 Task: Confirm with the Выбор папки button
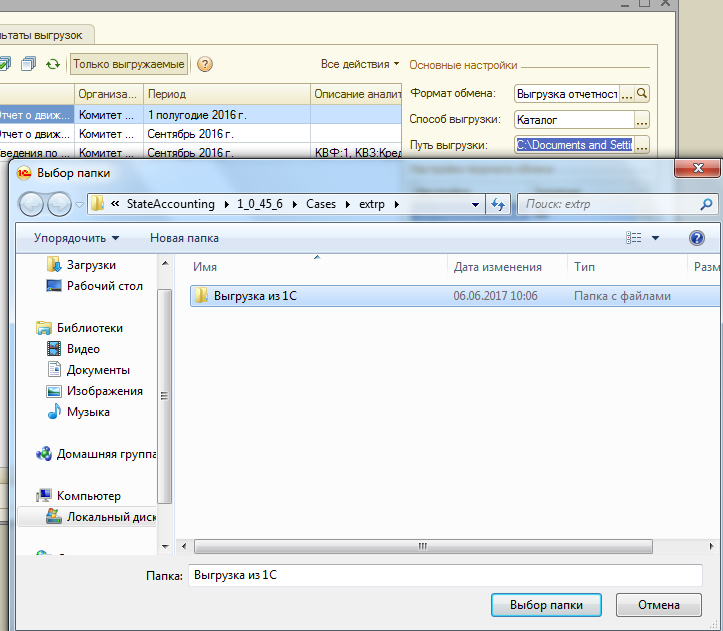546,605
